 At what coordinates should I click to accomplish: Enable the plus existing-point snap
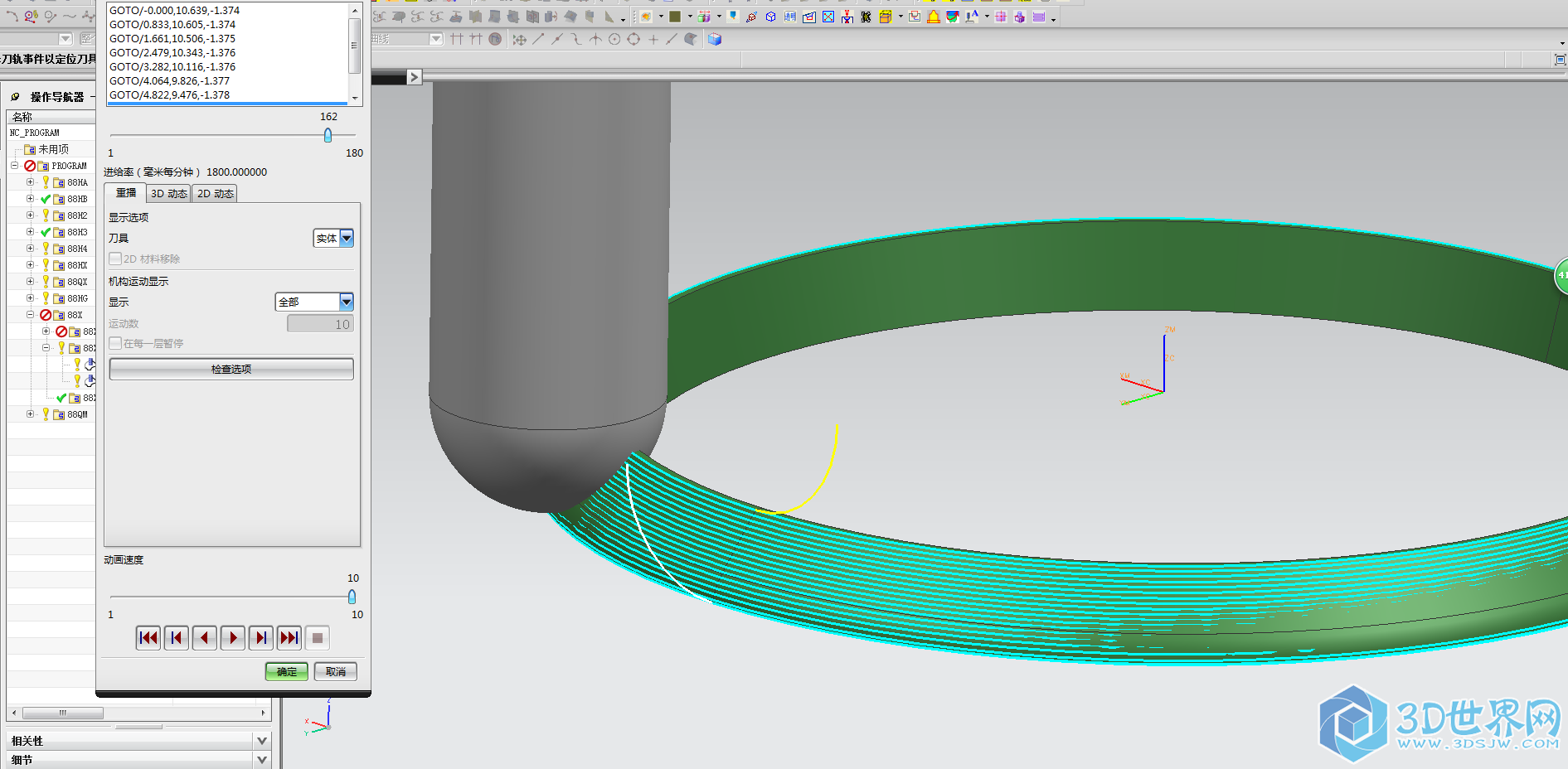coord(653,39)
